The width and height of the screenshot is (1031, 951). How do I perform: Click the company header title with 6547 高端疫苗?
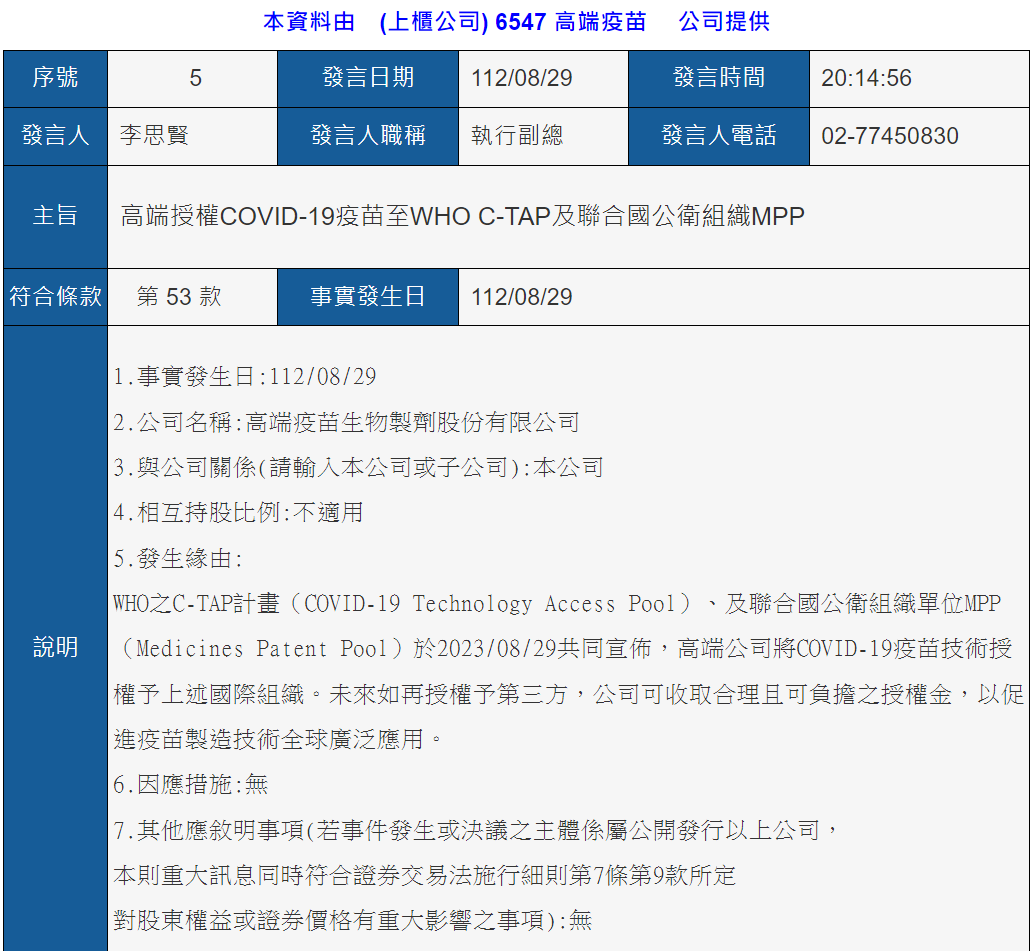point(516,21)
